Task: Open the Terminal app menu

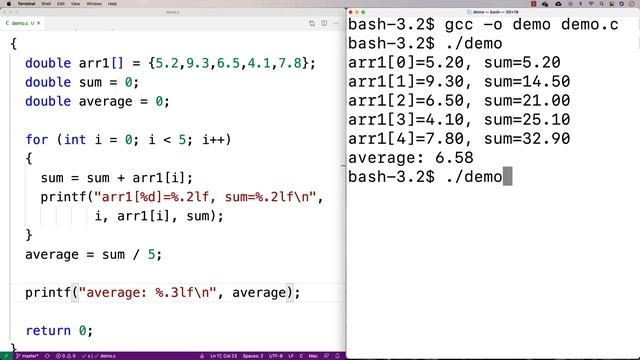Action: [26, 4]
